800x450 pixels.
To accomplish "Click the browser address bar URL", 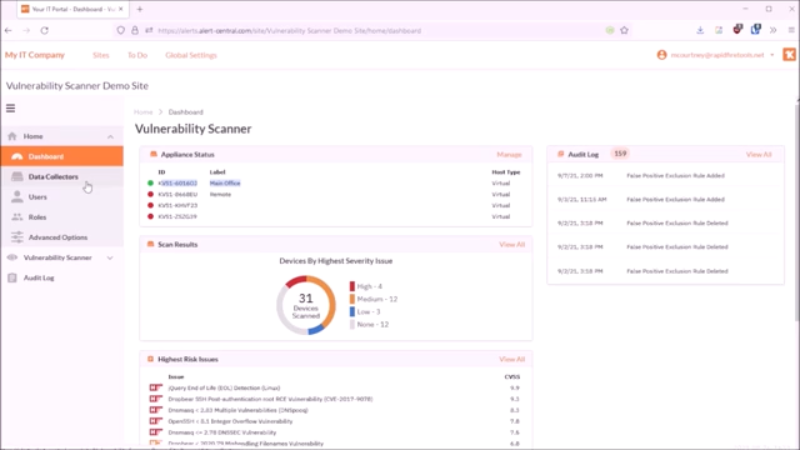I will (x=300, y=31).
